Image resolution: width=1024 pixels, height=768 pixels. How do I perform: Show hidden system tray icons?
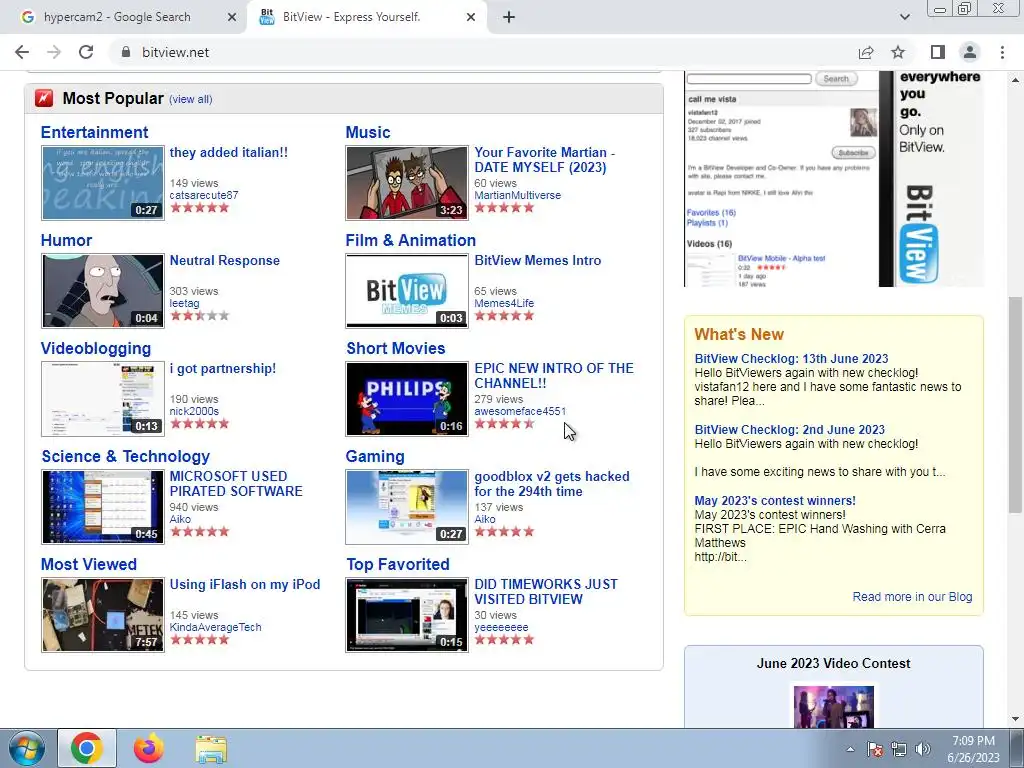pos(850,749)
